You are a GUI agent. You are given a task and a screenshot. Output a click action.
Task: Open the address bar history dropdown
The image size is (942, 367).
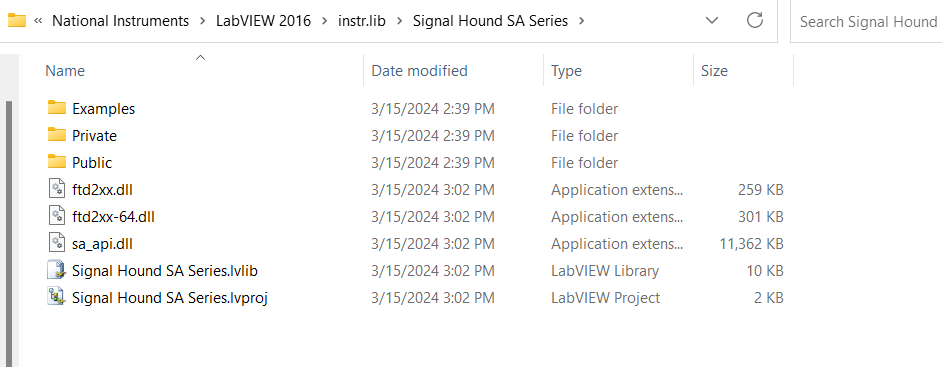coord(712,20)
